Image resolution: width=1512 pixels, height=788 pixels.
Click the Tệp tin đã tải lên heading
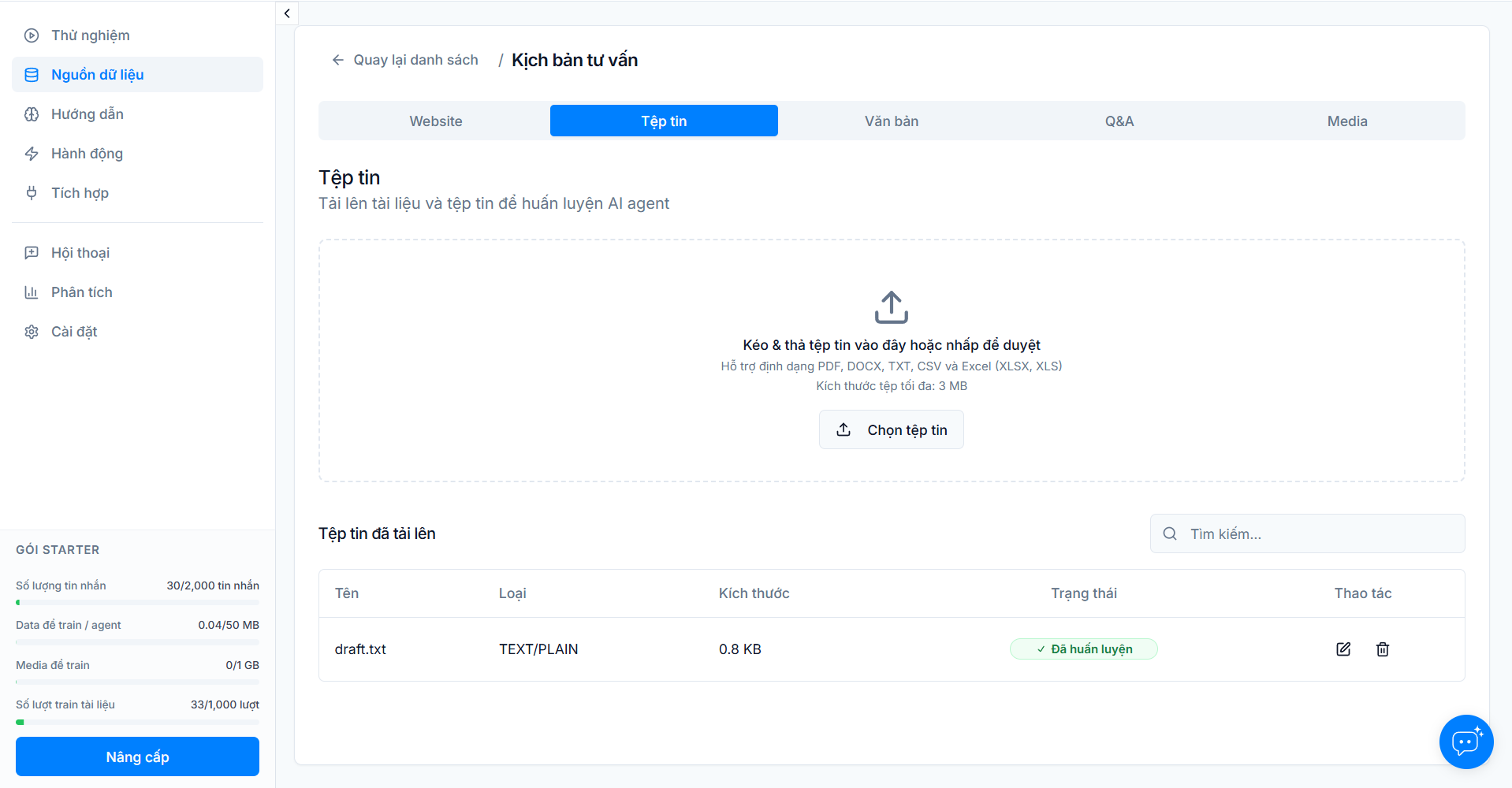pos(377,533)
